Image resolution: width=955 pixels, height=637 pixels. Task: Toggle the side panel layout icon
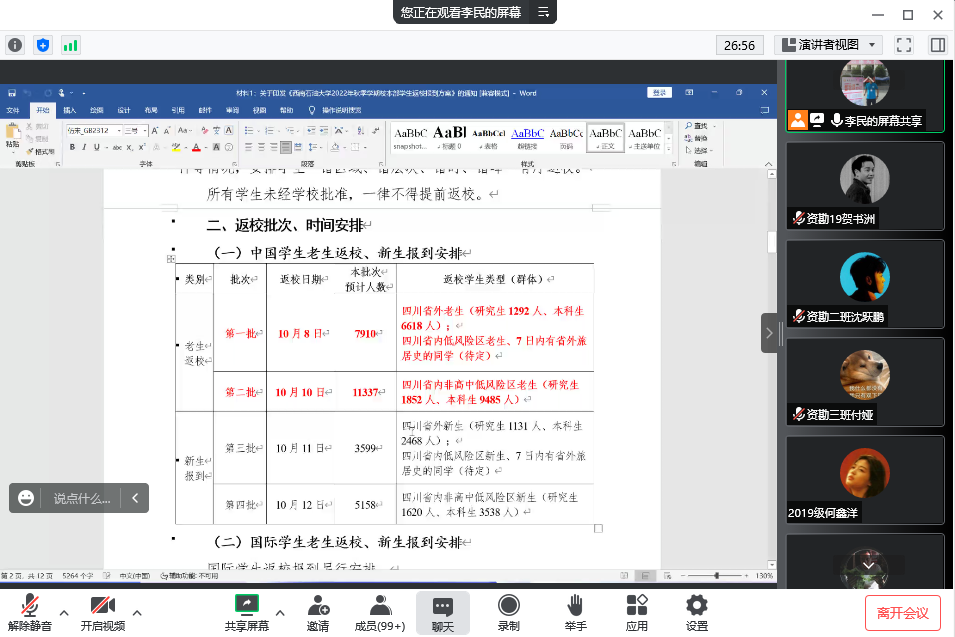(x=937, y=45)
